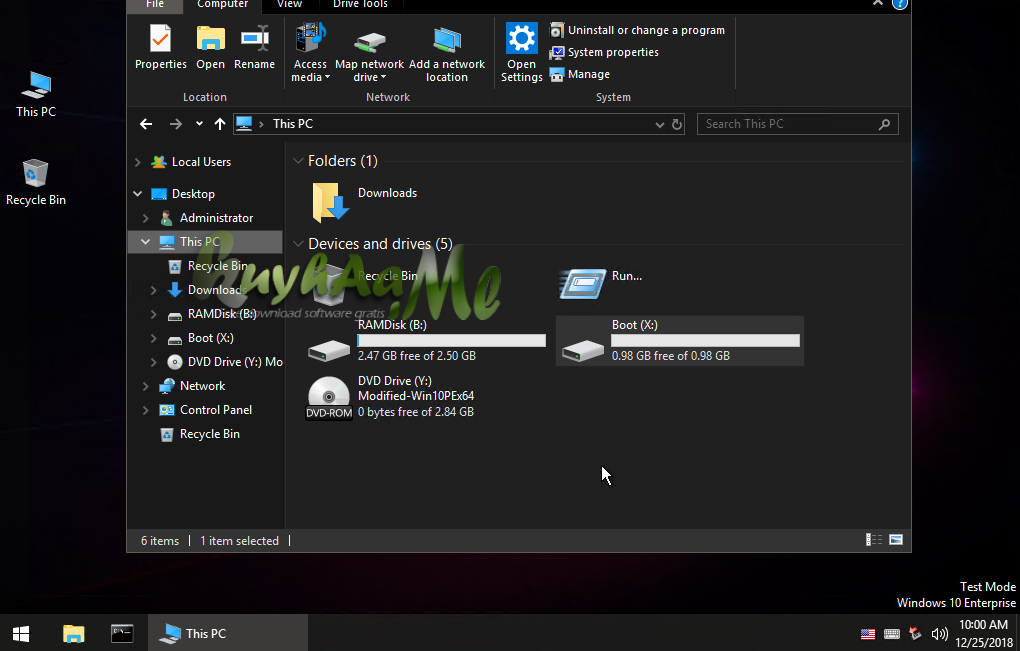Image resolution: width=1020 pixels, height=651 pixels.
Task: Click the RAMDisk (B:) capacity bar
Action: 451,340
